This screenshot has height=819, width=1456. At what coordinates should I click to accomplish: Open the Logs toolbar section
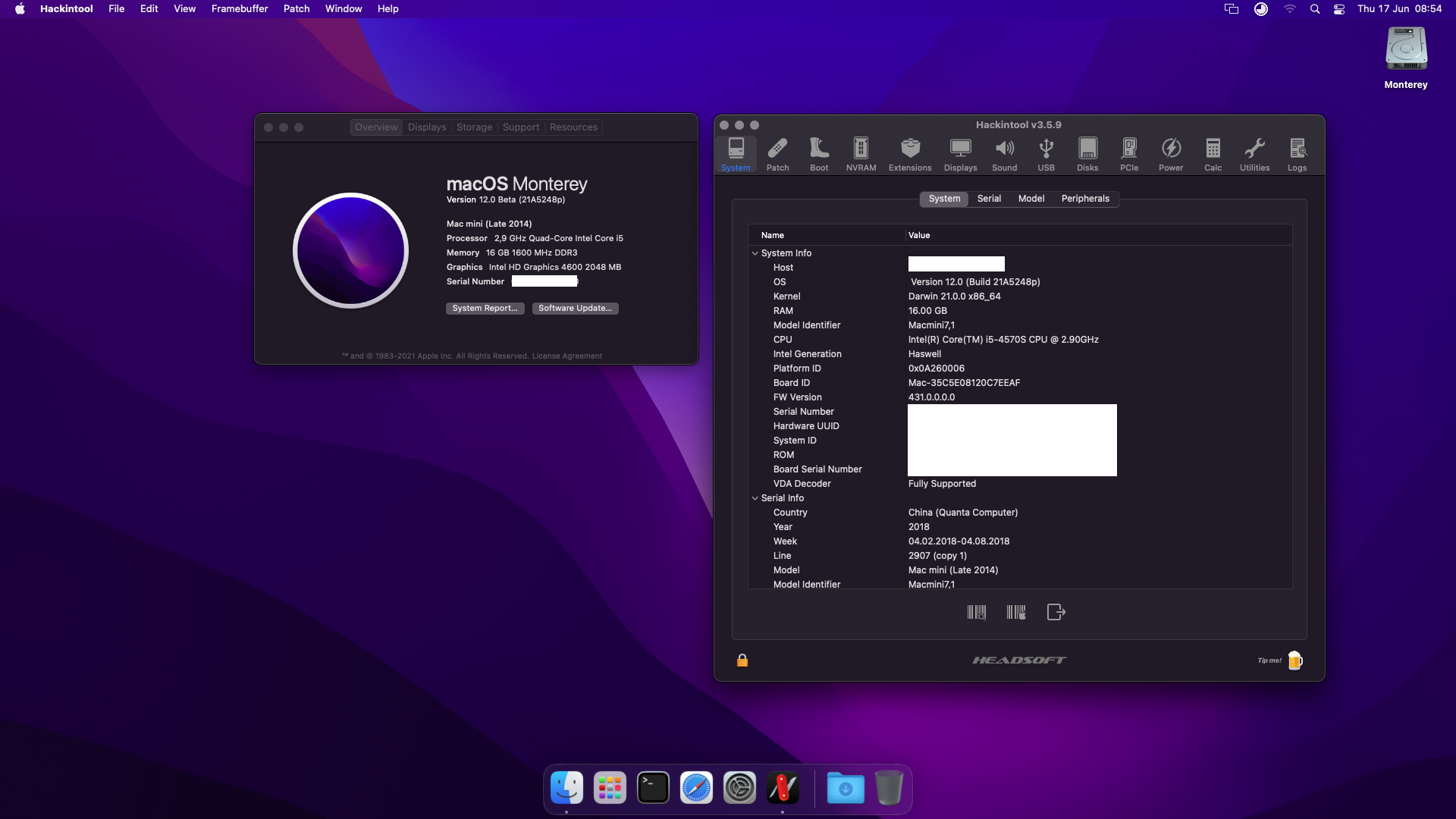click(x=1297, y=154)
